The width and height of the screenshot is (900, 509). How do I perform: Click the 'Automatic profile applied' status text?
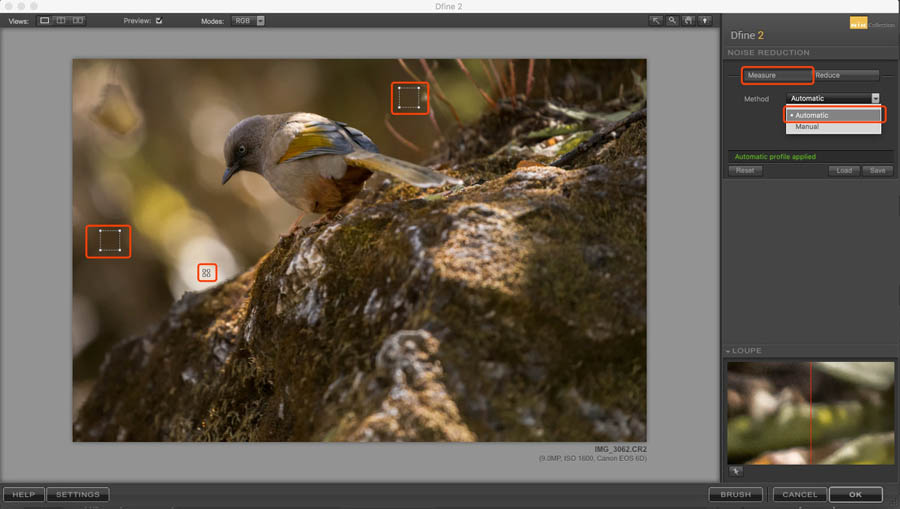pyautogui.click(x=775, y=157)
